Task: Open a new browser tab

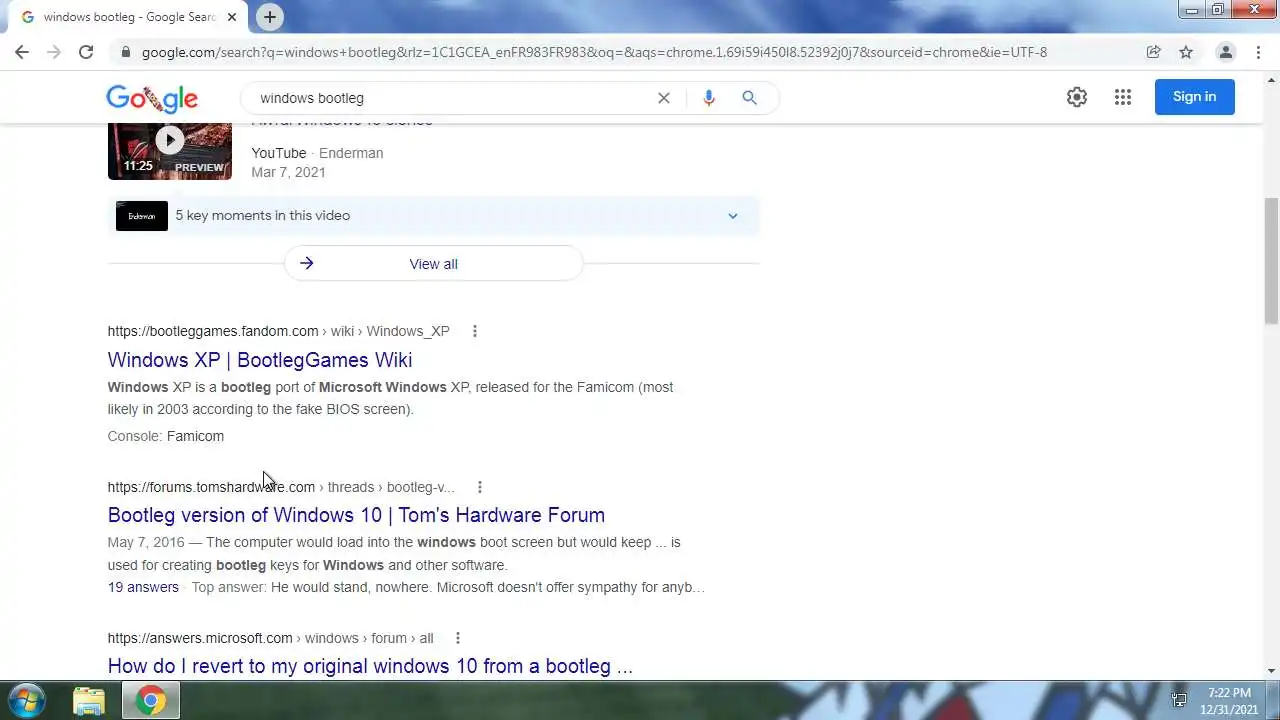Action: (269, 17)
